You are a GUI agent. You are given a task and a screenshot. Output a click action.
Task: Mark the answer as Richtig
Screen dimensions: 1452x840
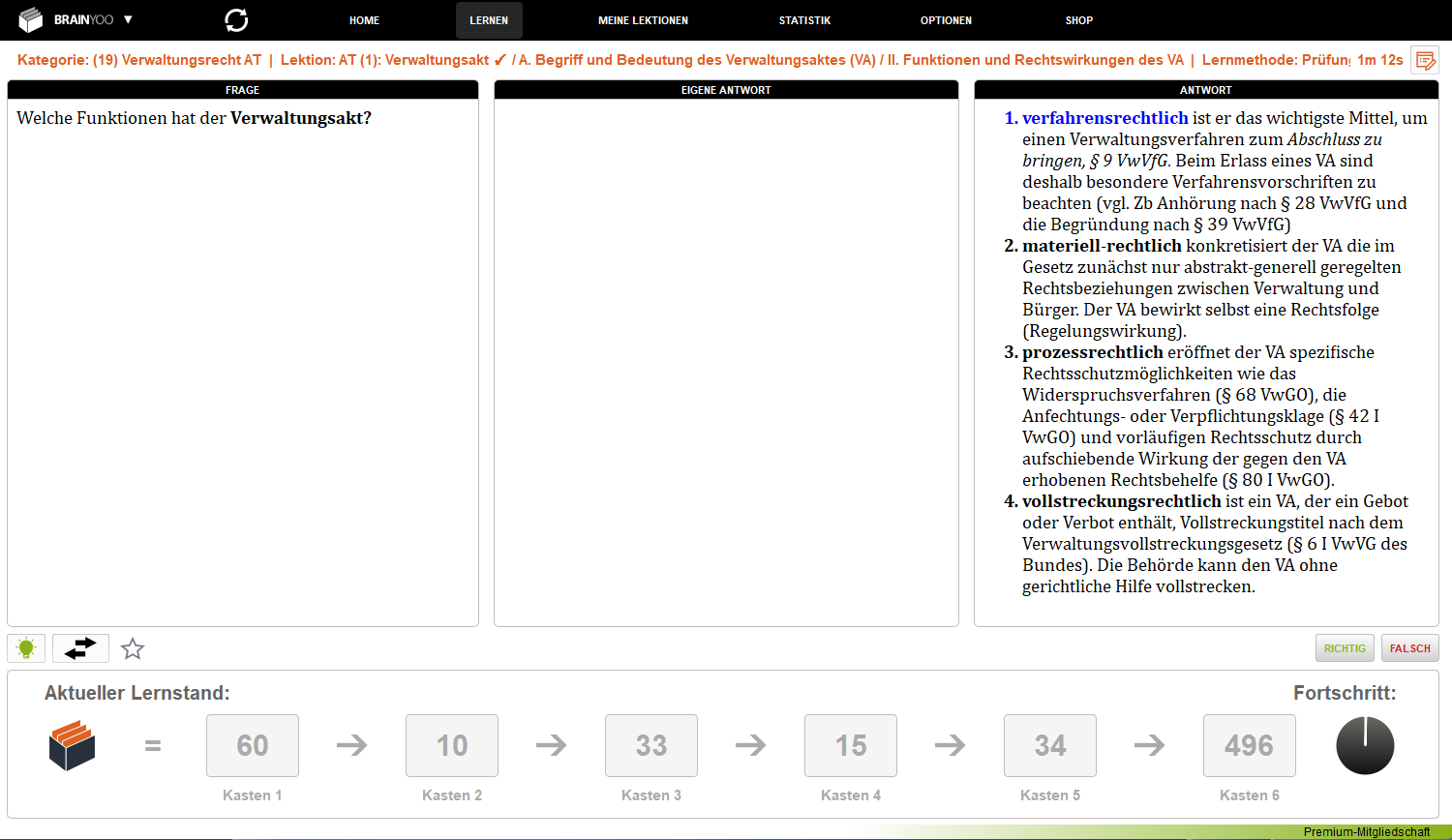1345,648
